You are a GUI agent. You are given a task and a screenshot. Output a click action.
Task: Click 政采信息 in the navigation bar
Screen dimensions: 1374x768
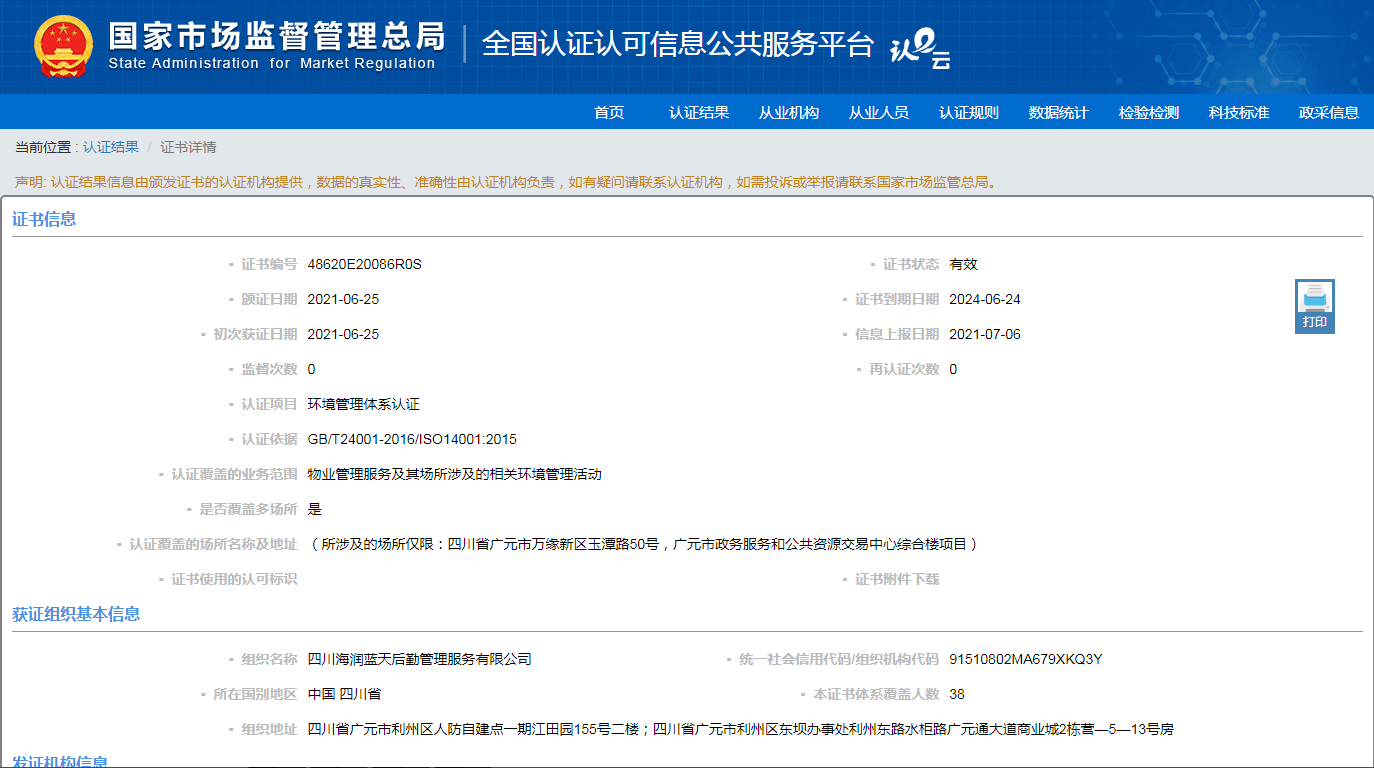pyautogui.click(x=1329, y=113)
